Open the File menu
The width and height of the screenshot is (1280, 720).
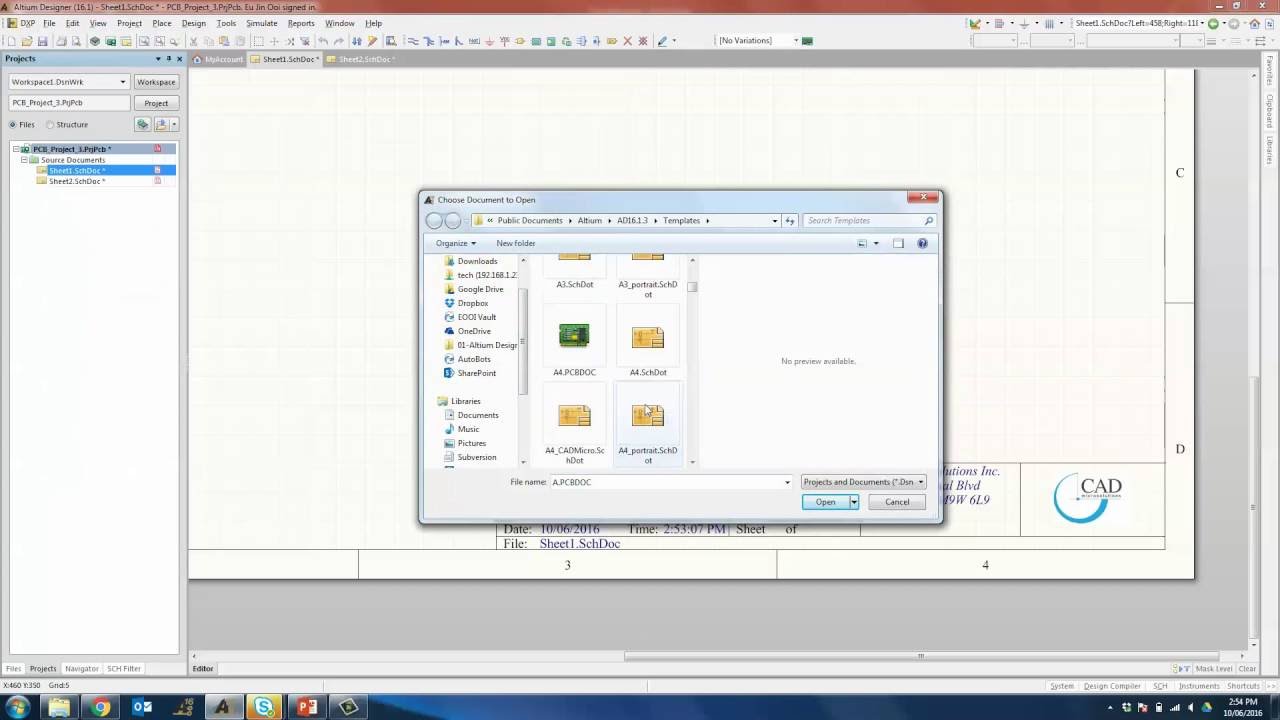pyautogui.click(x=49, y=23)
